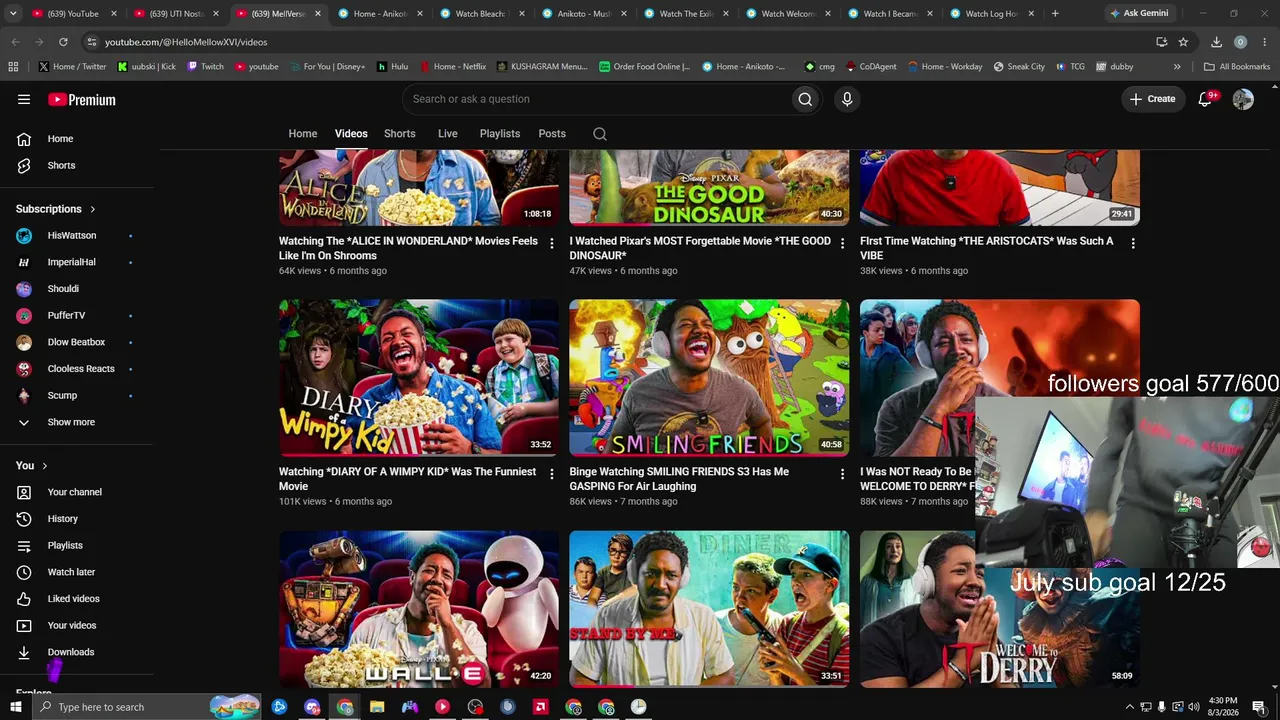Expand the You section chevron
Screen dimensions: 1280x720
coord(45,466)
